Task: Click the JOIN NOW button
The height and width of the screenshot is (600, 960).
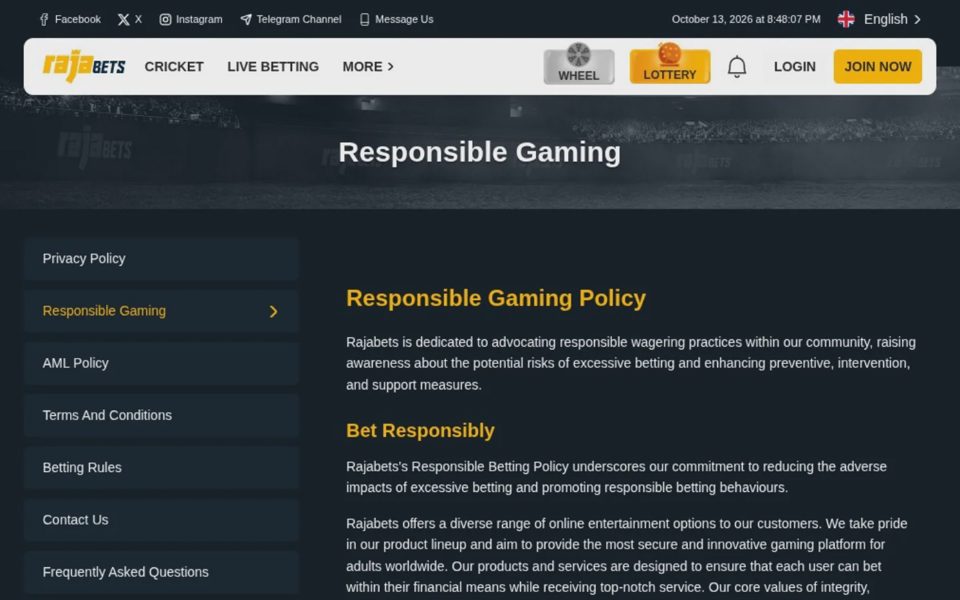Action: [877, 66]
